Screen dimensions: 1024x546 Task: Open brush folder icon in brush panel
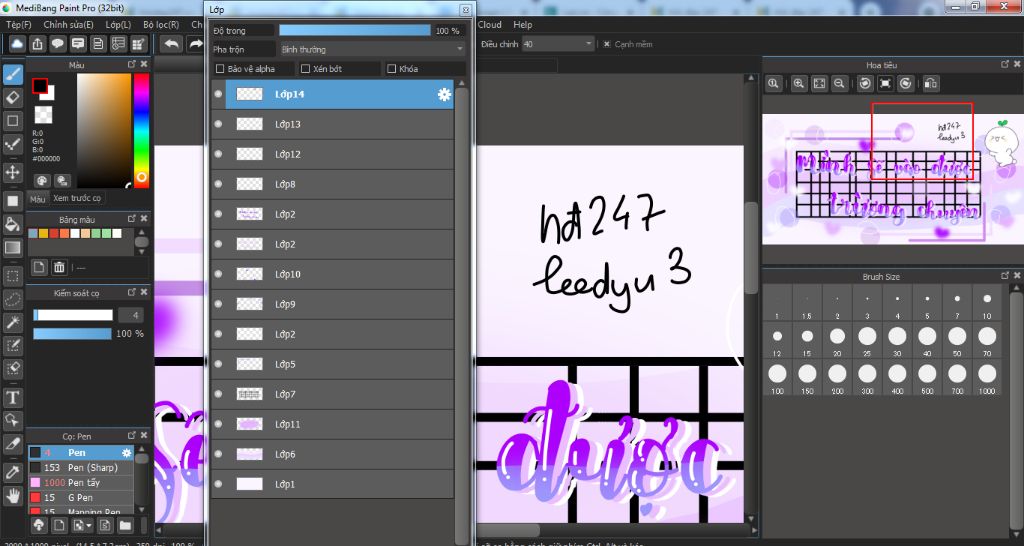tap(125, 524)
